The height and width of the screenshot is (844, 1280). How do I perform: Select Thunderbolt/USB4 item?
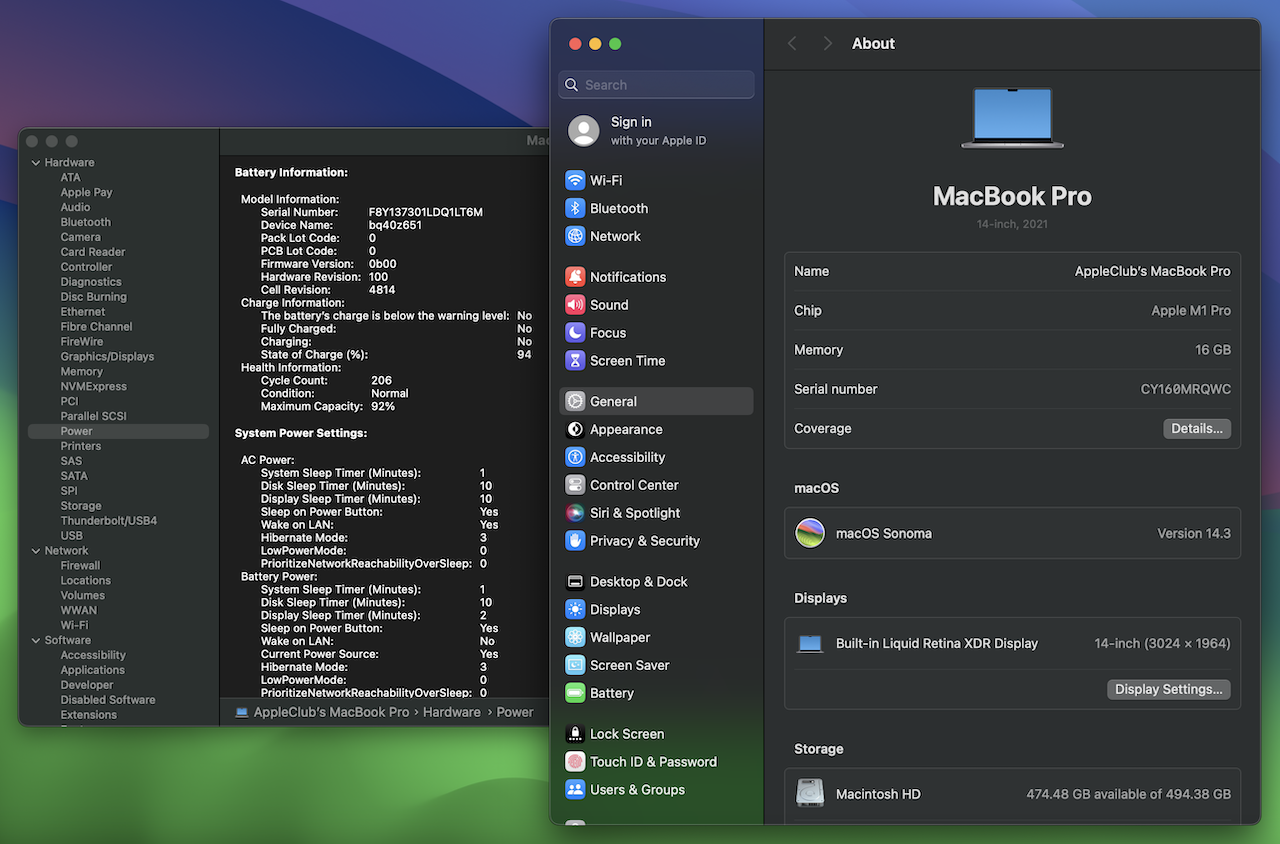click(108, 521)
